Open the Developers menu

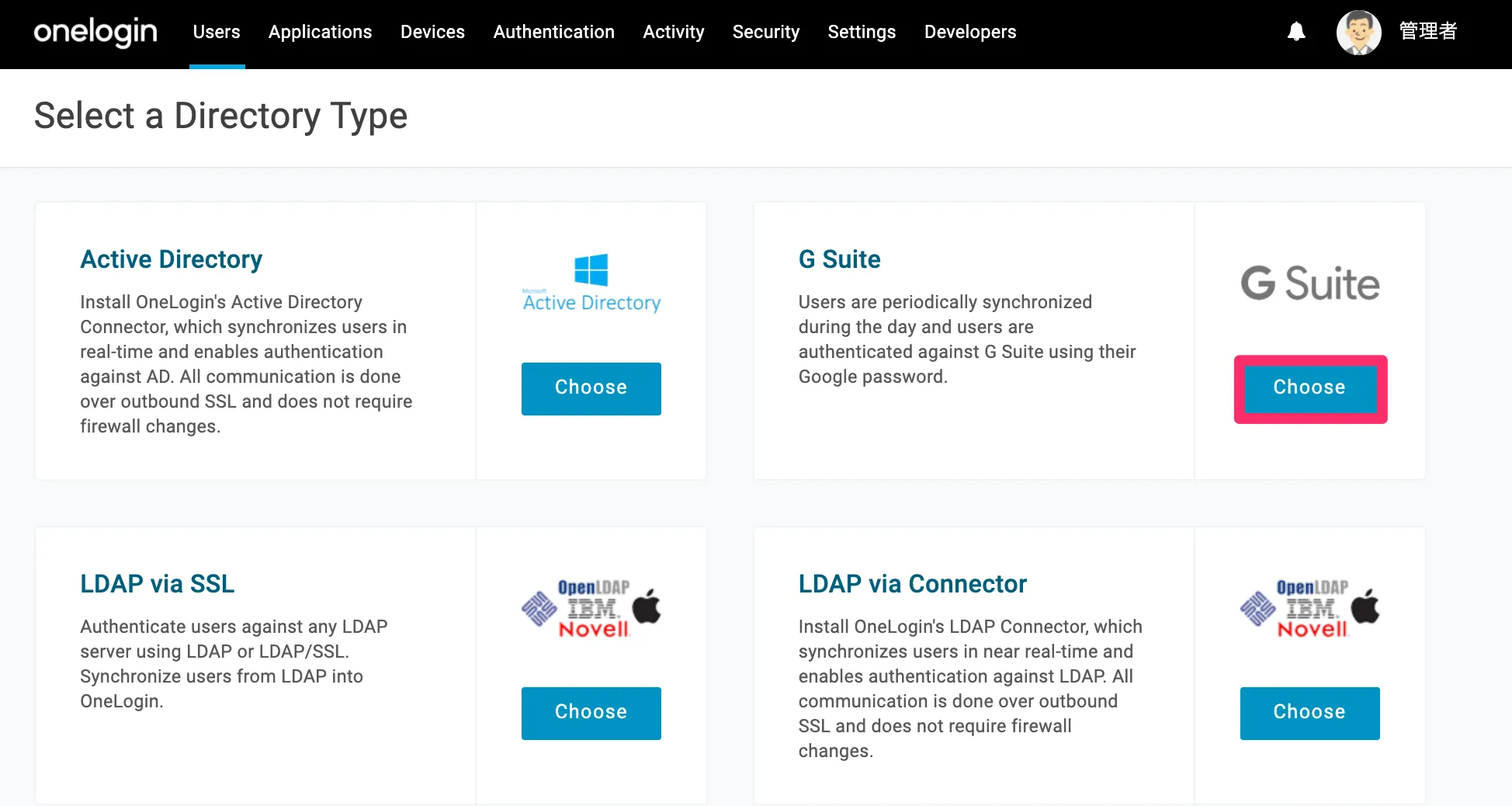(969, 32)
